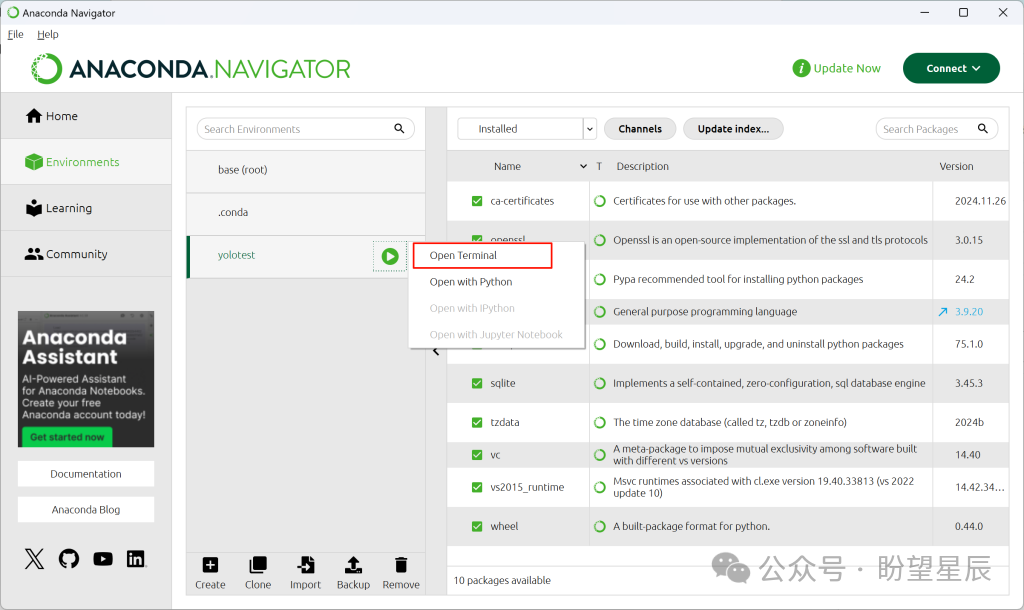Uncheck the ca-certificates package checkbox
This screenshot has height=610, width=1024.
(x=477, y=201)
